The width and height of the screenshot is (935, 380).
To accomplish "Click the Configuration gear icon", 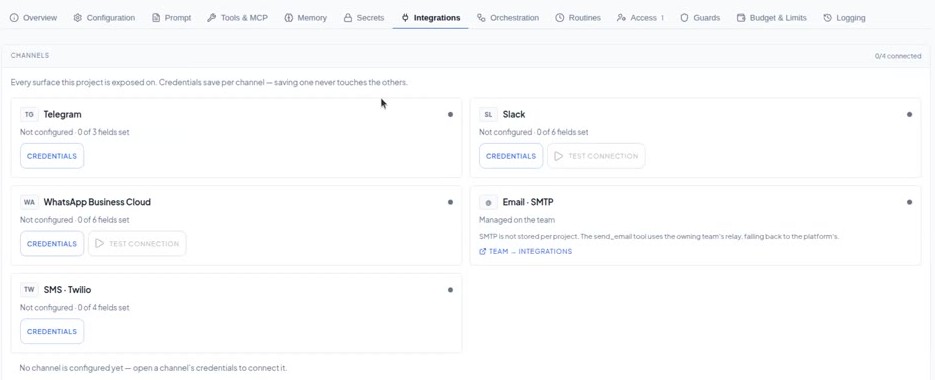I will click(x=78, y=18).
